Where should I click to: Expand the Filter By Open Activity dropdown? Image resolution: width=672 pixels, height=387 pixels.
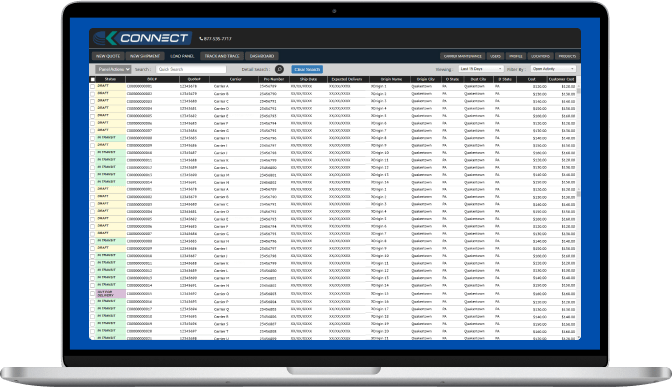pos(553,69)
